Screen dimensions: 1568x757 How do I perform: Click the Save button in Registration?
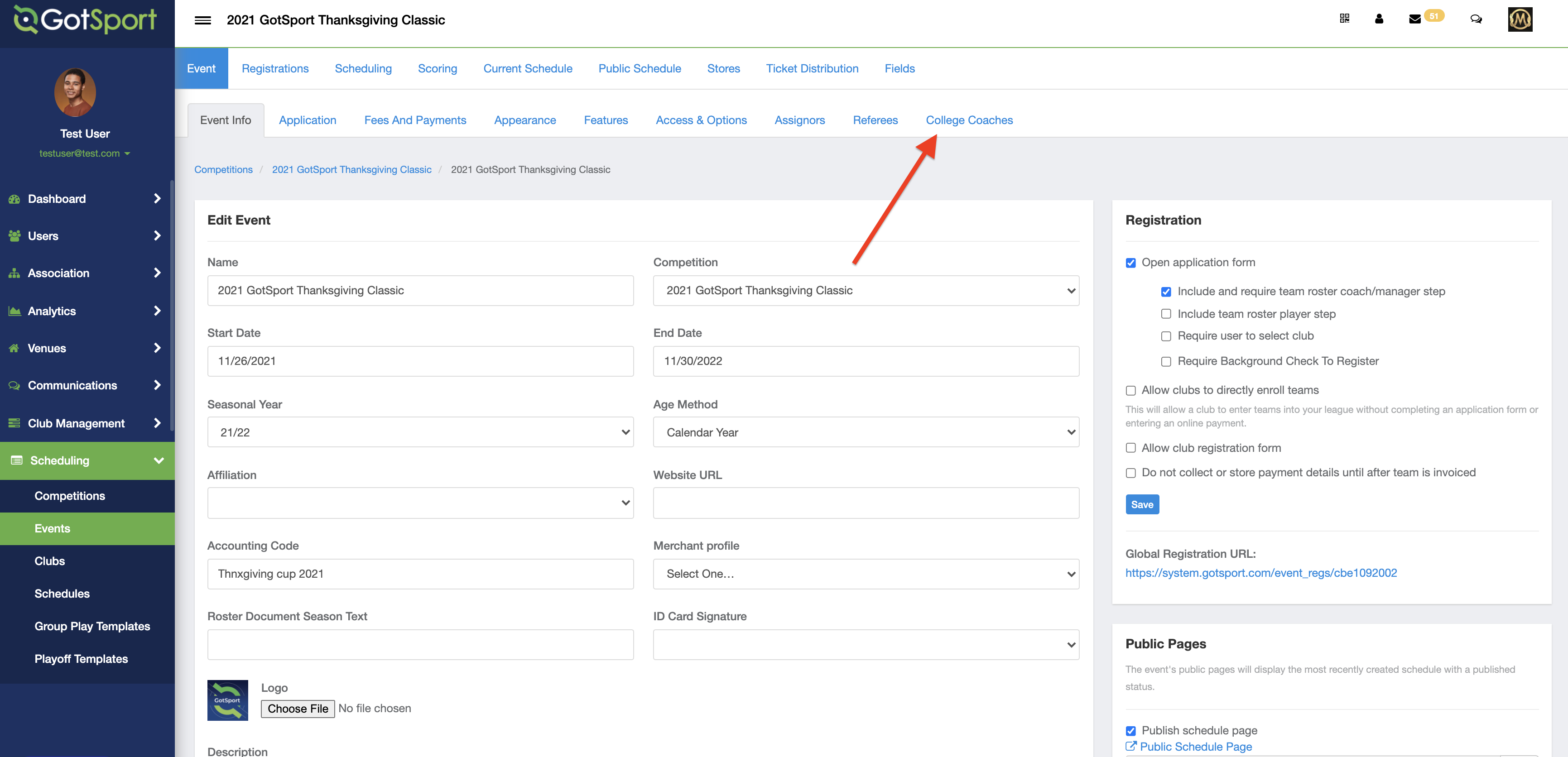tap(1142, 504)
